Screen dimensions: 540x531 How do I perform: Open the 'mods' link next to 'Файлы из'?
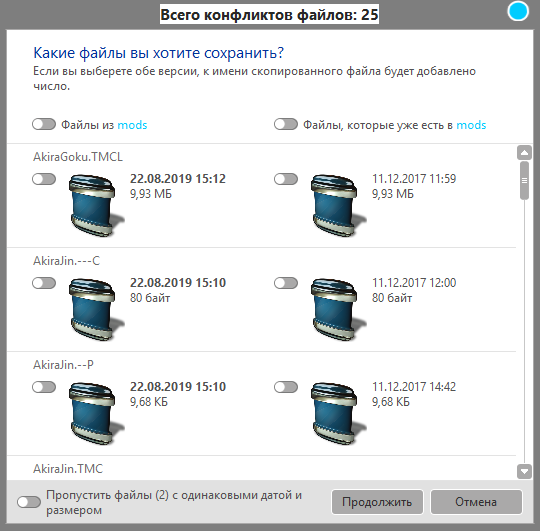(x=132, y=125)
